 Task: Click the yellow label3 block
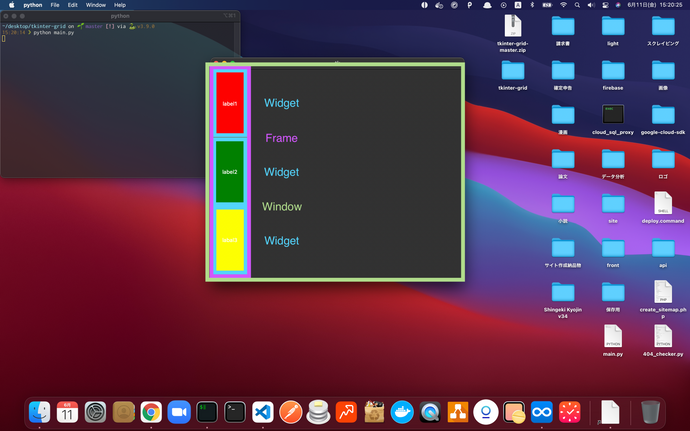coord(230,240)
